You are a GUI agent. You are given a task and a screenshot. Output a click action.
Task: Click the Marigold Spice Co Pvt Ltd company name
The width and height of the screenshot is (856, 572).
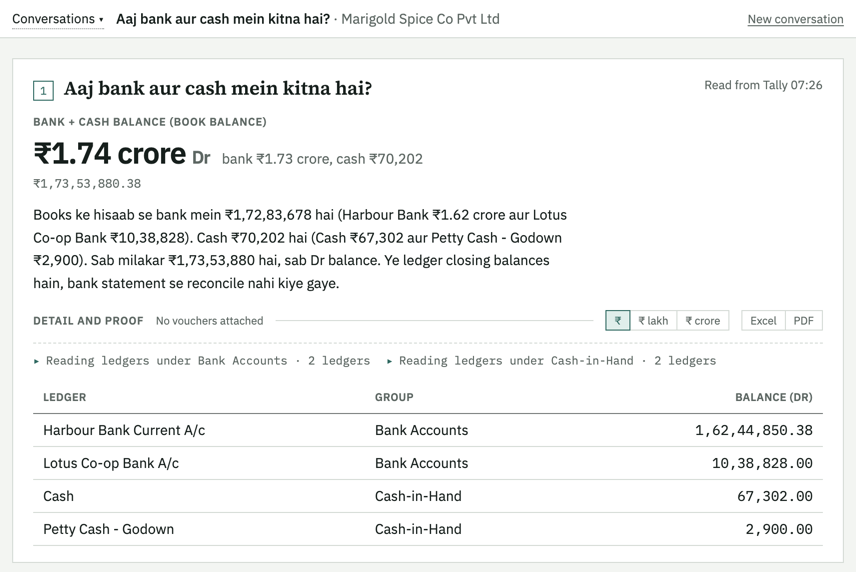tap(420, 19)
